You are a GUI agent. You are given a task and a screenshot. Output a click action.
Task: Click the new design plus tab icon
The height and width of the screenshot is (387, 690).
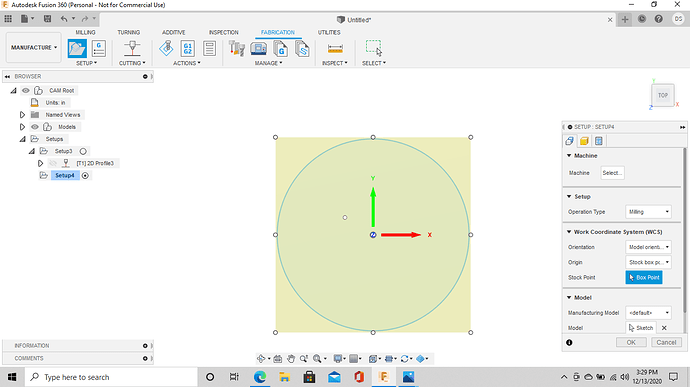625,19
